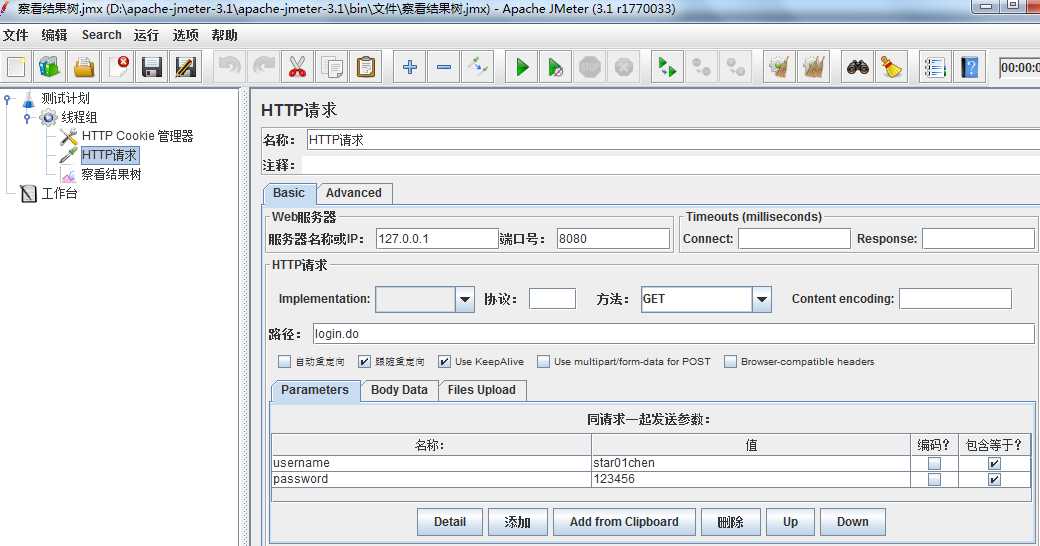The height and width of the screenshot is (546, 1040).
Task: Click the Function helper list icon
Action: click(x=935, y=67)
